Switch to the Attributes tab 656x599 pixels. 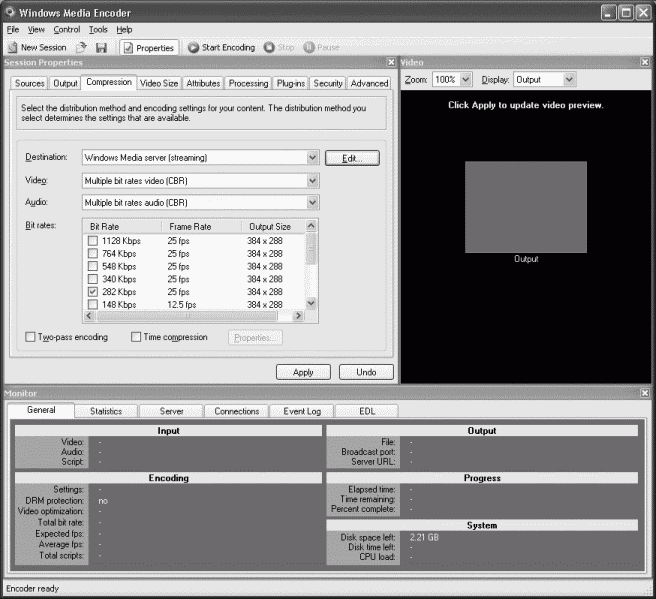203,84
